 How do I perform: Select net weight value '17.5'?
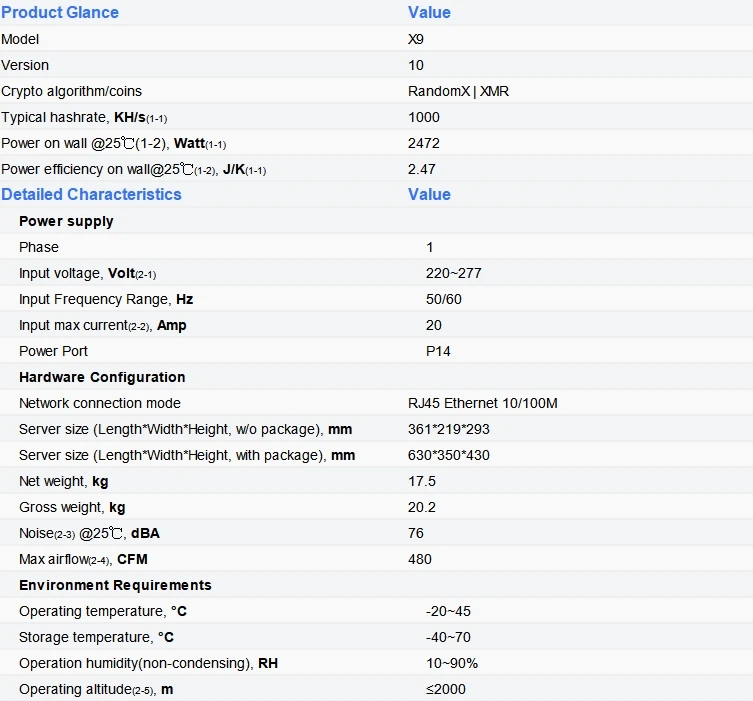422,481
